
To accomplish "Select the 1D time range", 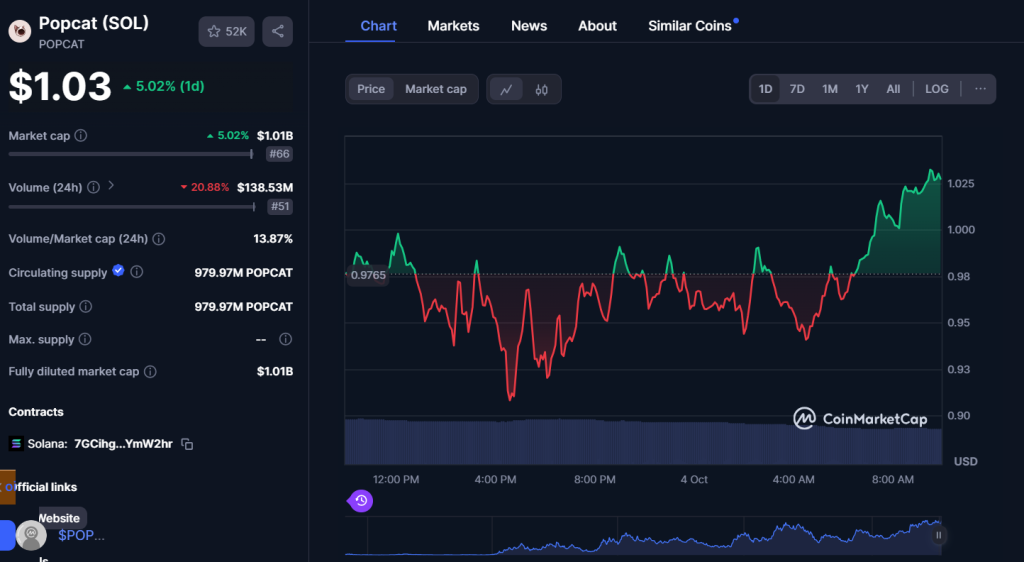I will [x=765, y=89].
